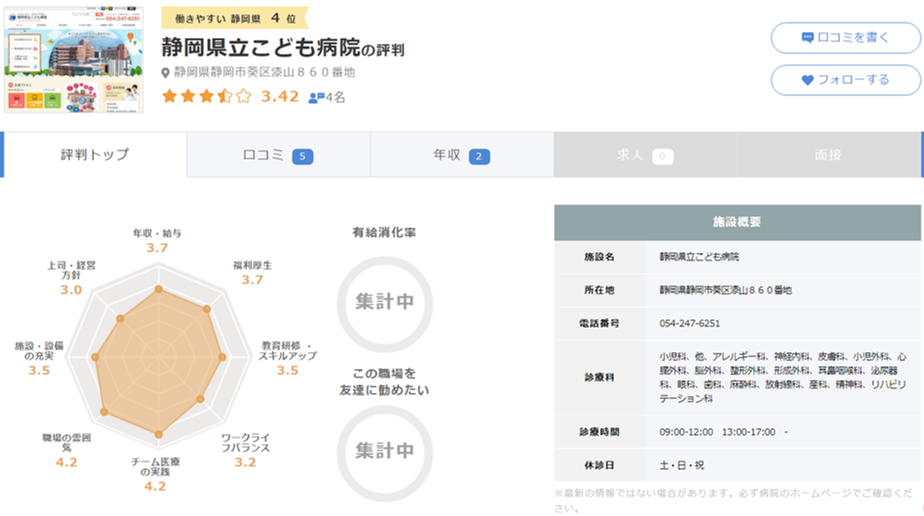Click the 年収・給与 3.7 radar label
924x516 pixels.
click(157, 240)
